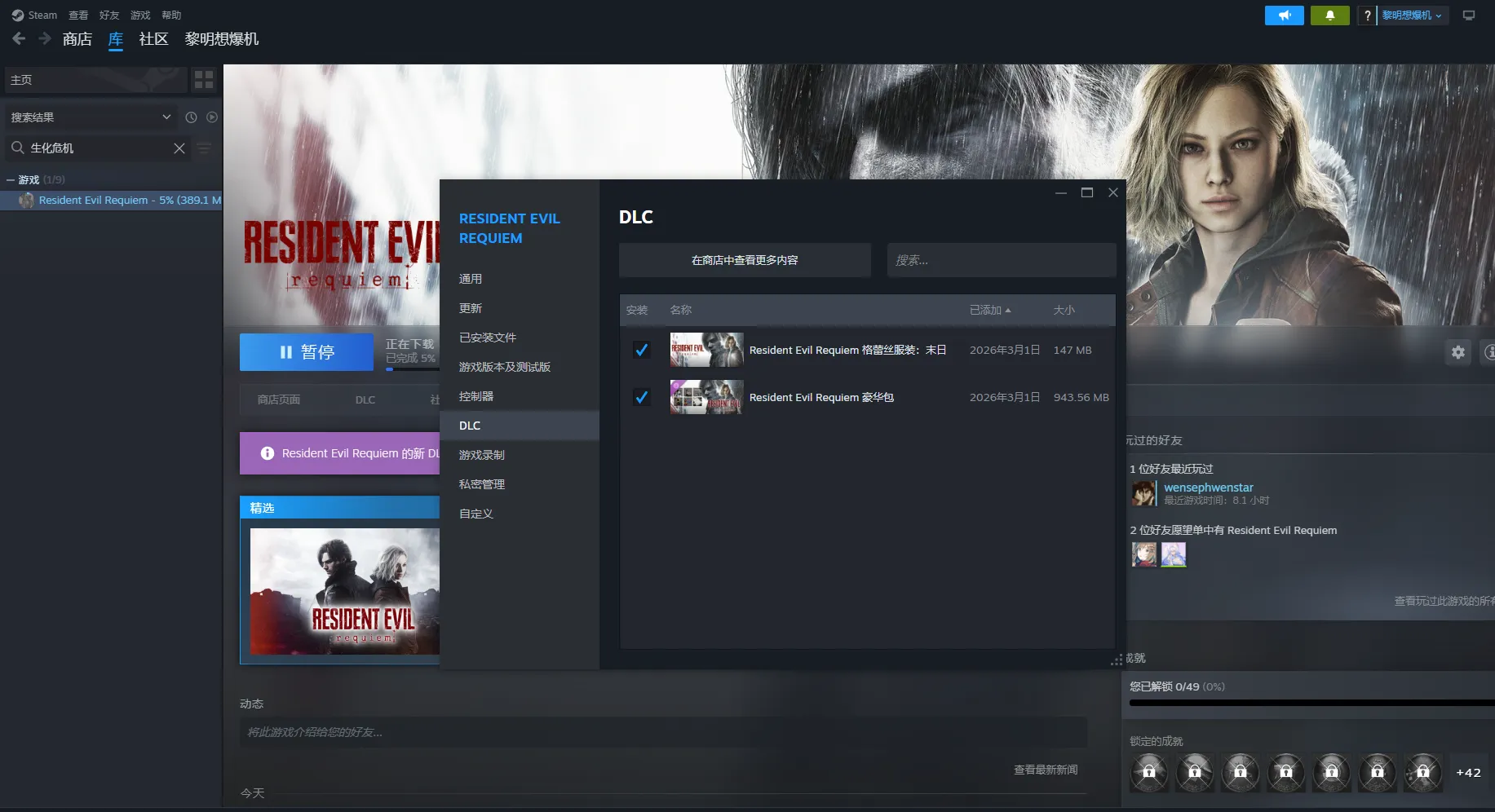
Task: Expand the 搜索结果 collection dropdown
Action: (166, 117)
